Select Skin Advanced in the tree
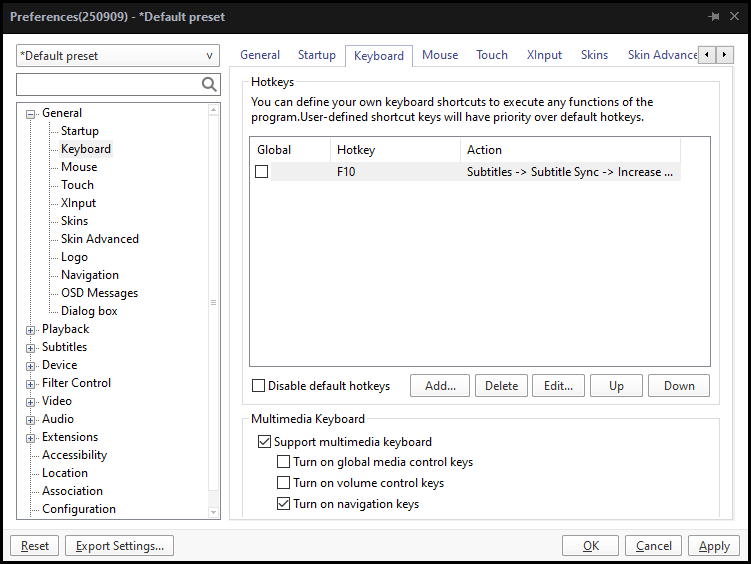 100,239
